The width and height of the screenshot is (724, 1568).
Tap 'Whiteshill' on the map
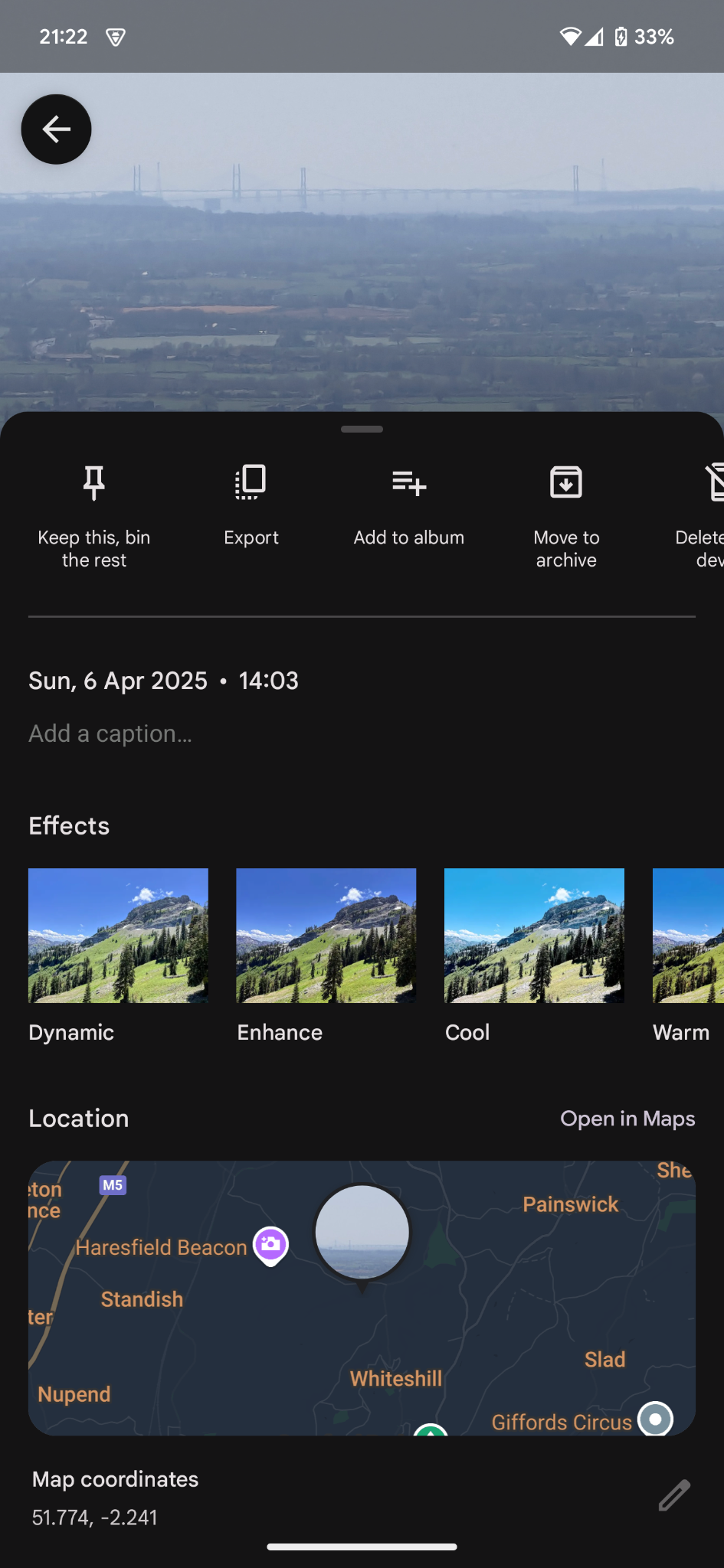[x=396, y=1379]
